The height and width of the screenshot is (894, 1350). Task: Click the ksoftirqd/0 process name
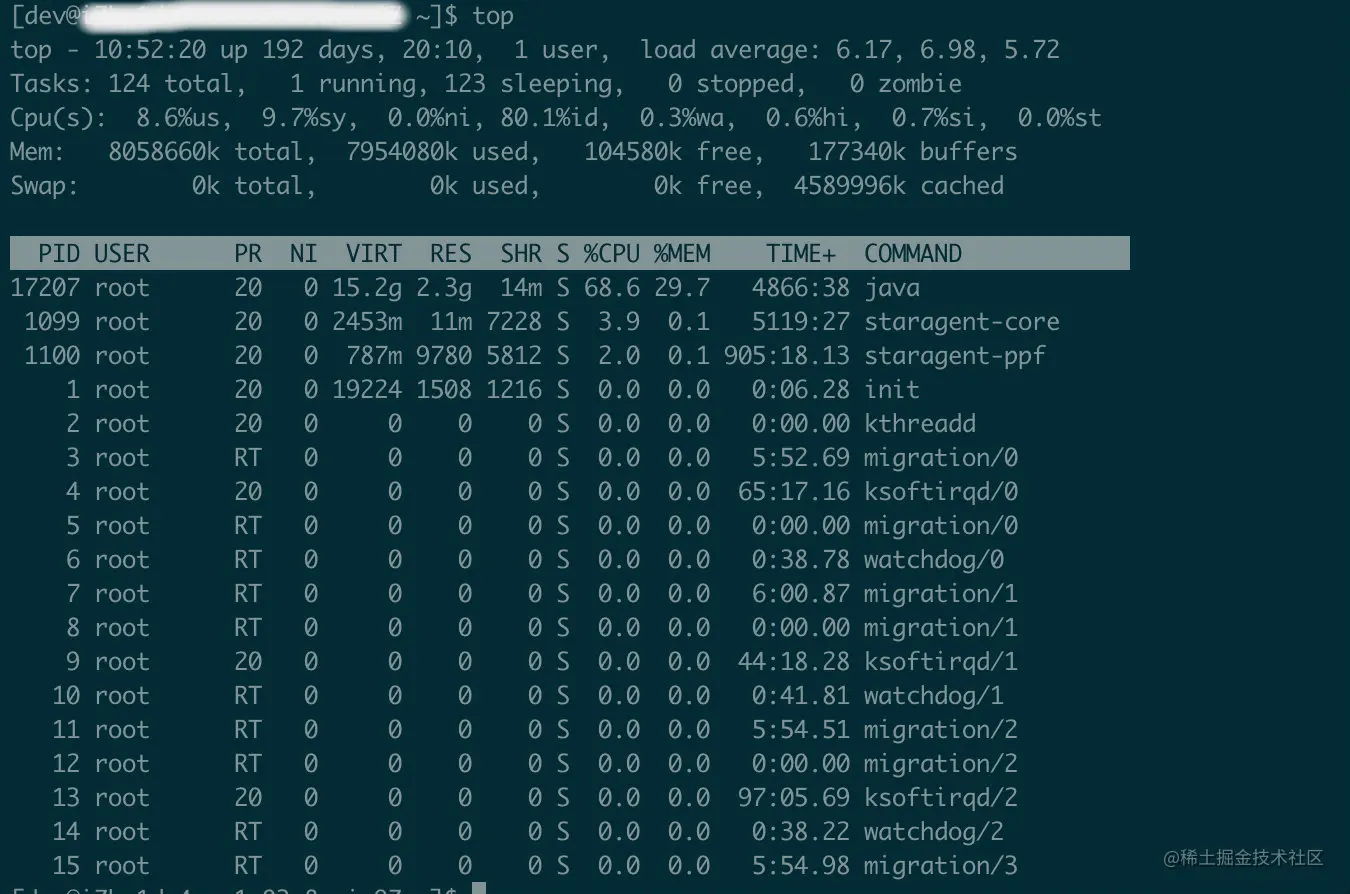tap(941, 492)
